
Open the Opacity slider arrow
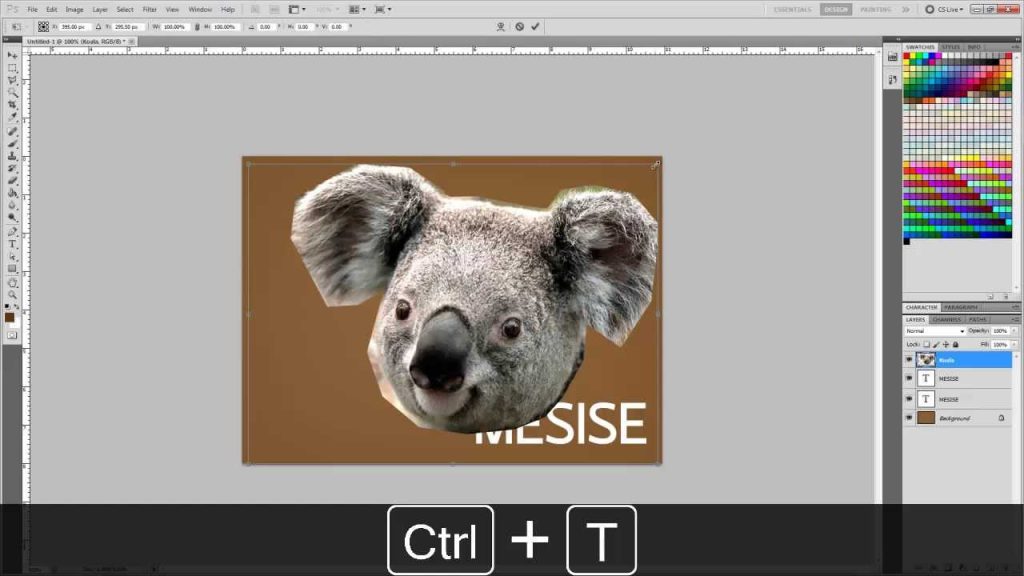(x=1014, y=331)
